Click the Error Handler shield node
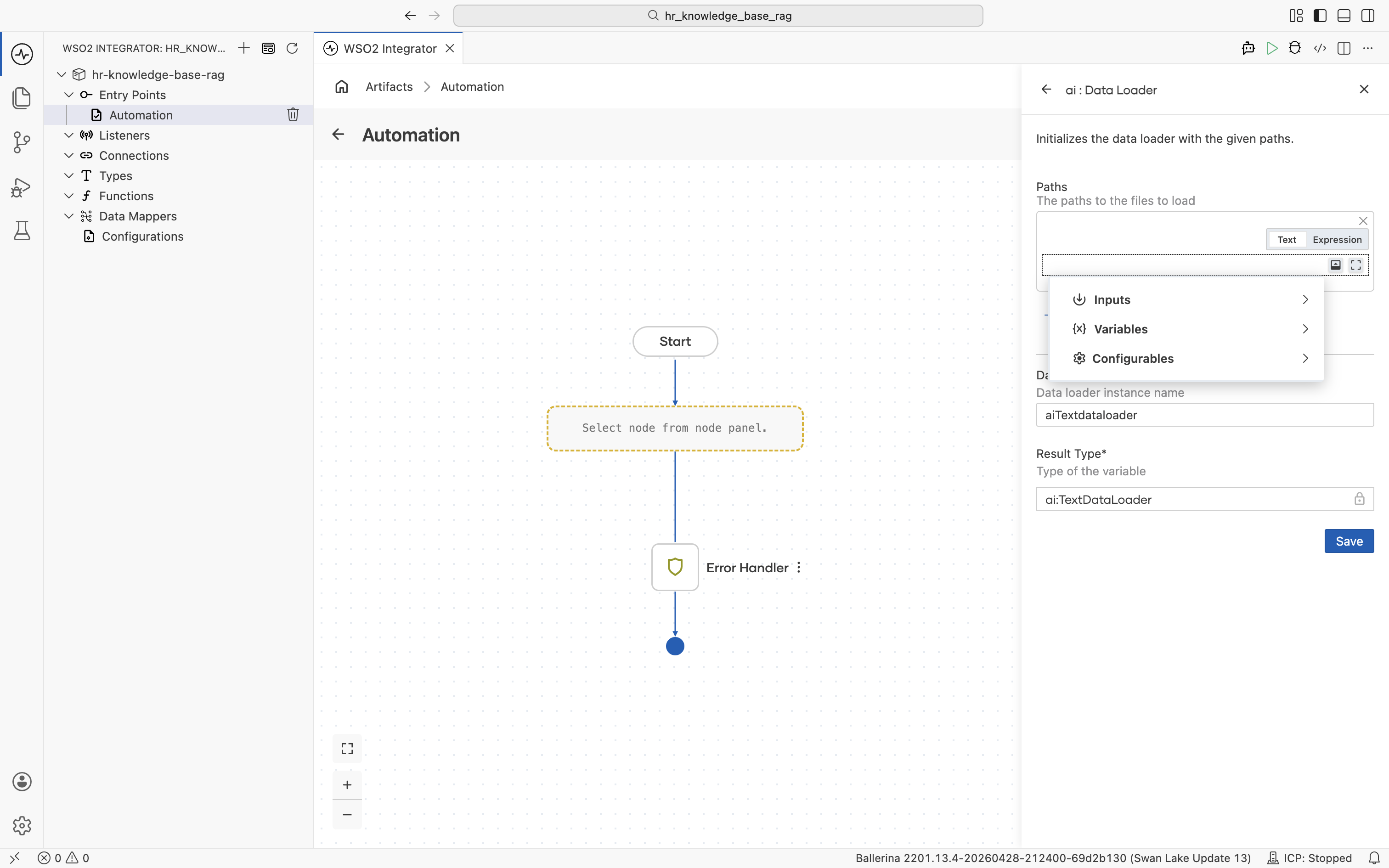The width and height of the screenshot is (1389, 868). (x=675, y=567)
